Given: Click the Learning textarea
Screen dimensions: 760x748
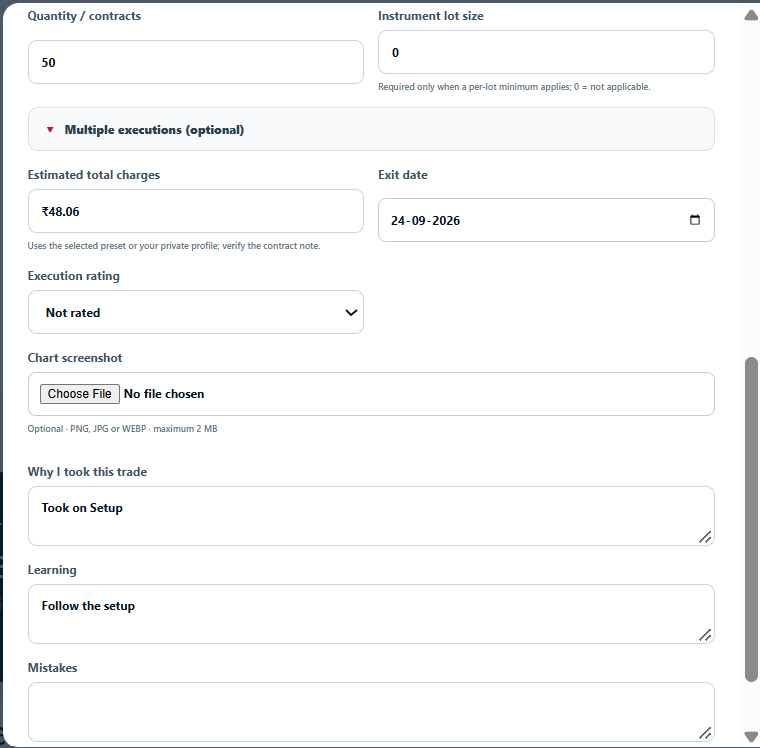Looking at the screenshot, I should (371, 614).
